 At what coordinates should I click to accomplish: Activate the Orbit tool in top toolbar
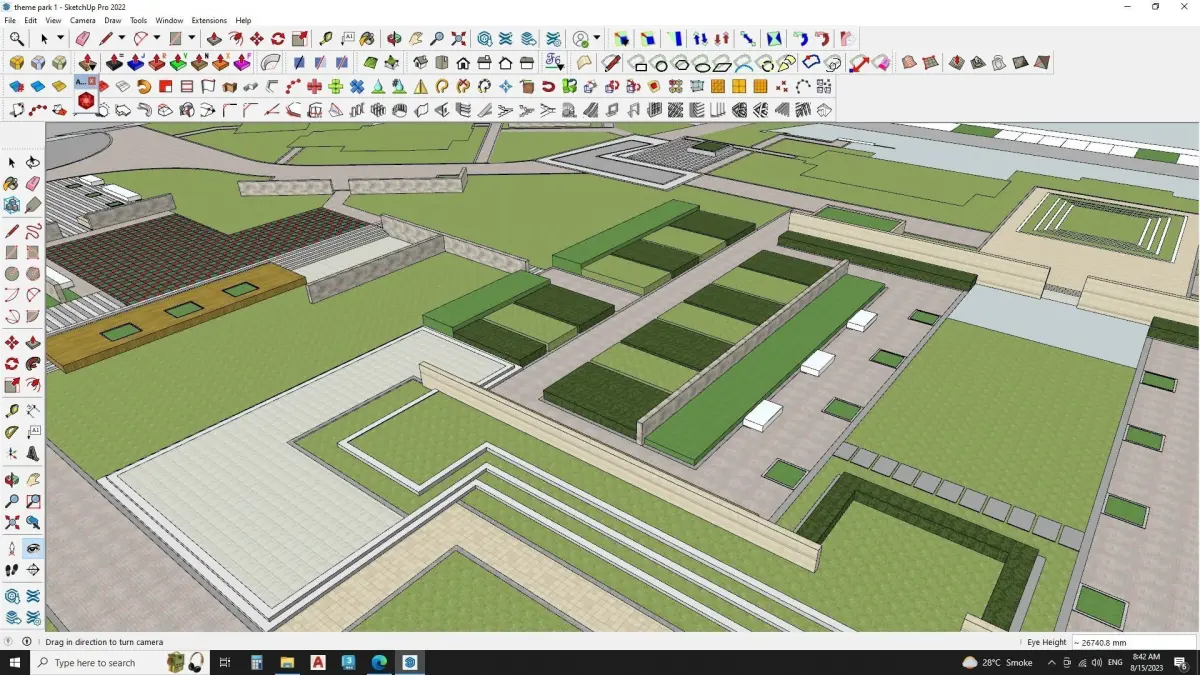pos(394,39)
